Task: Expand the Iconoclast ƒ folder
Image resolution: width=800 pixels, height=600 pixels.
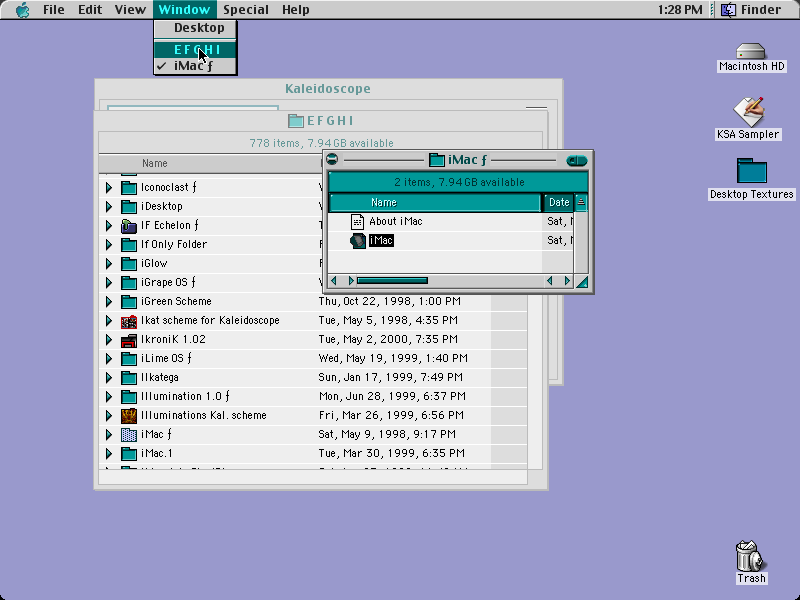Action: [x=109, y=188]
